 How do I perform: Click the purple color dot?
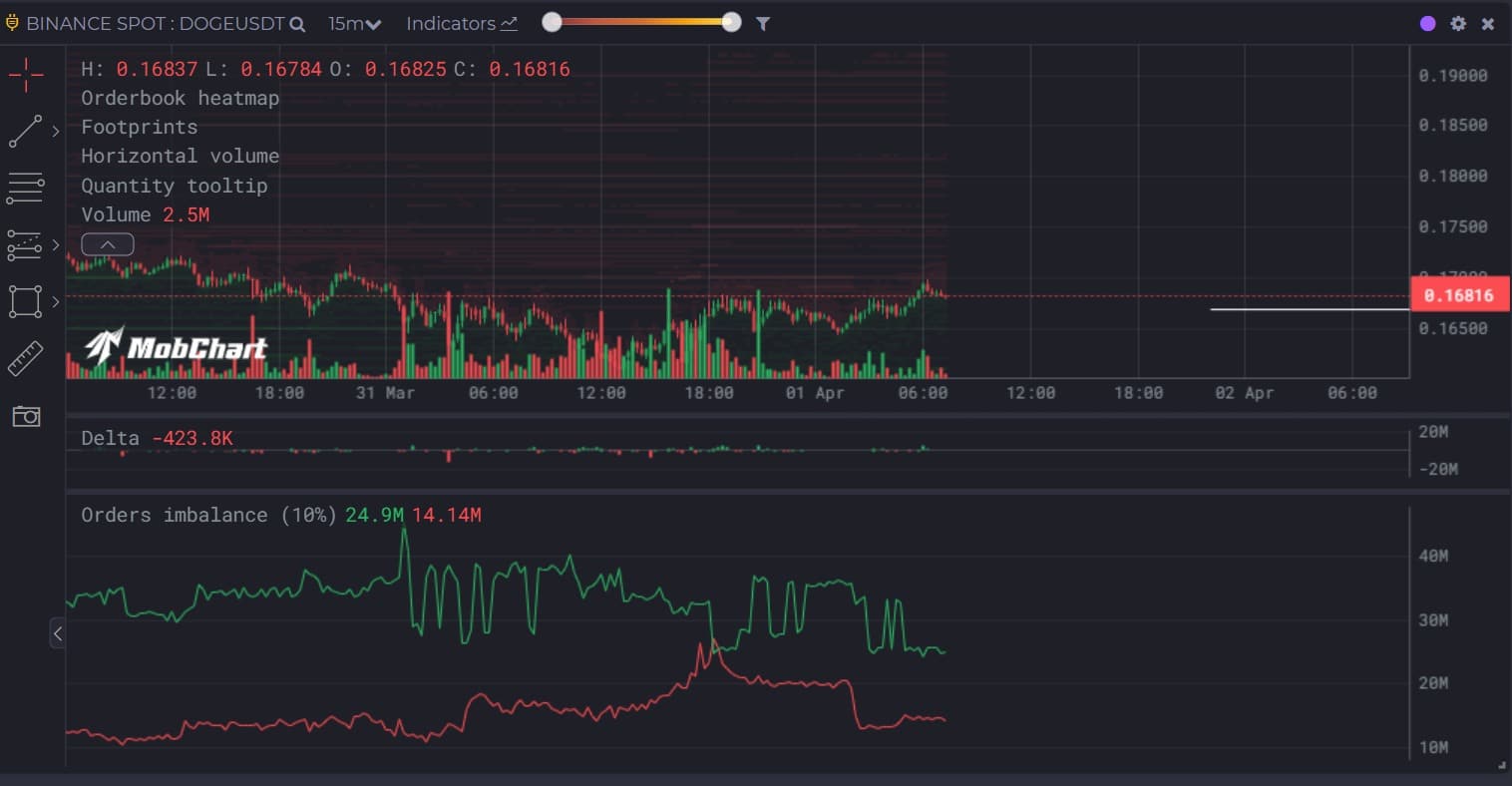1427,23
